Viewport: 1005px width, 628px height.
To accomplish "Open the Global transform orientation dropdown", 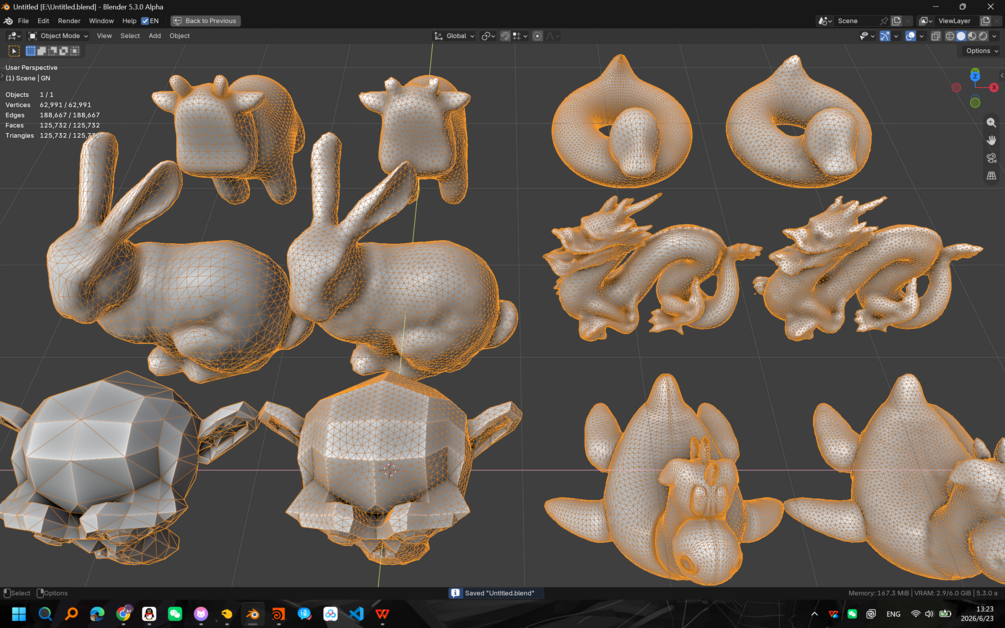I will pyautogui.click(x=454, y=36).
